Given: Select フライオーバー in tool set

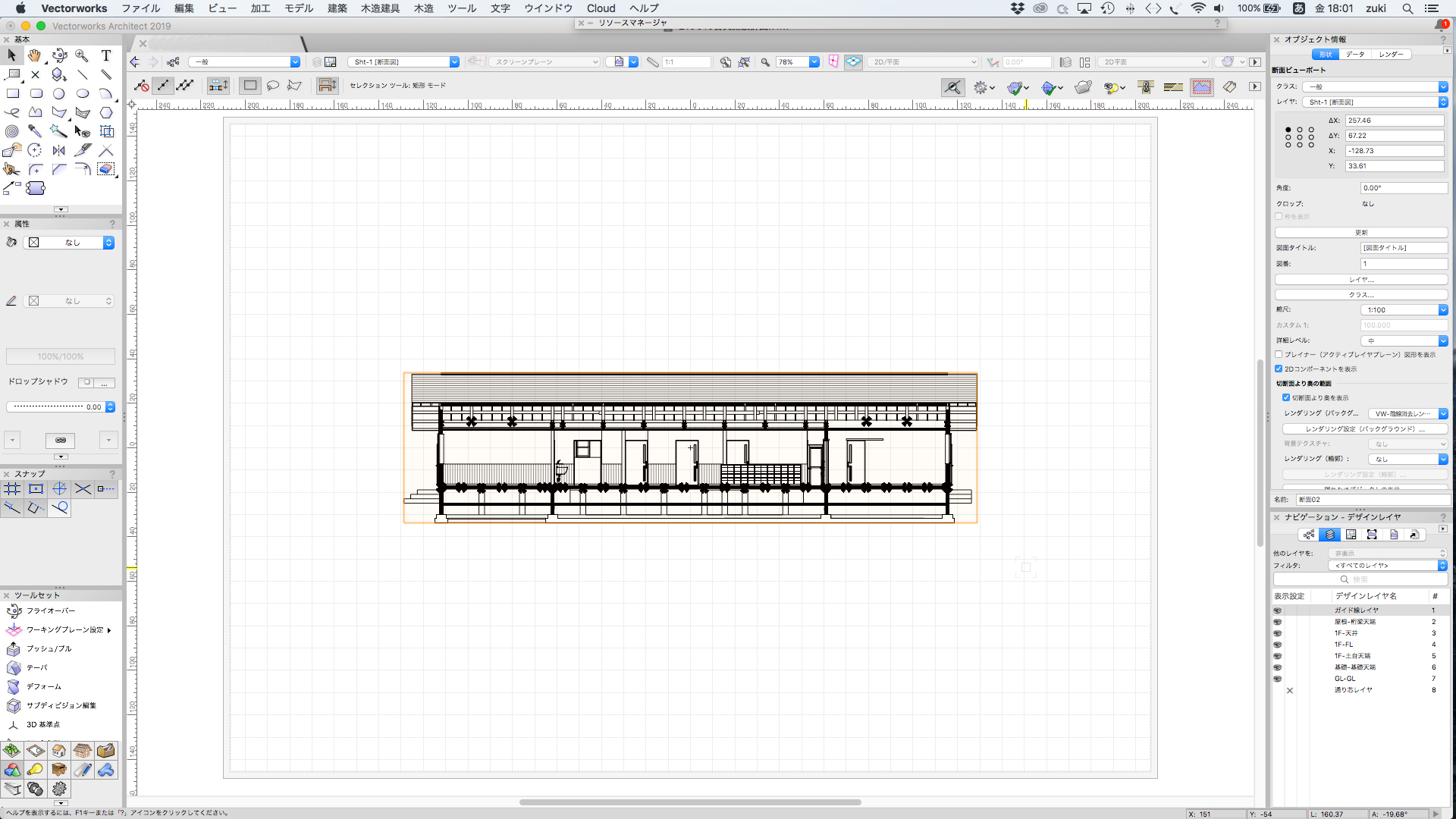Looking at the screenshot, I should click(51, 611).
